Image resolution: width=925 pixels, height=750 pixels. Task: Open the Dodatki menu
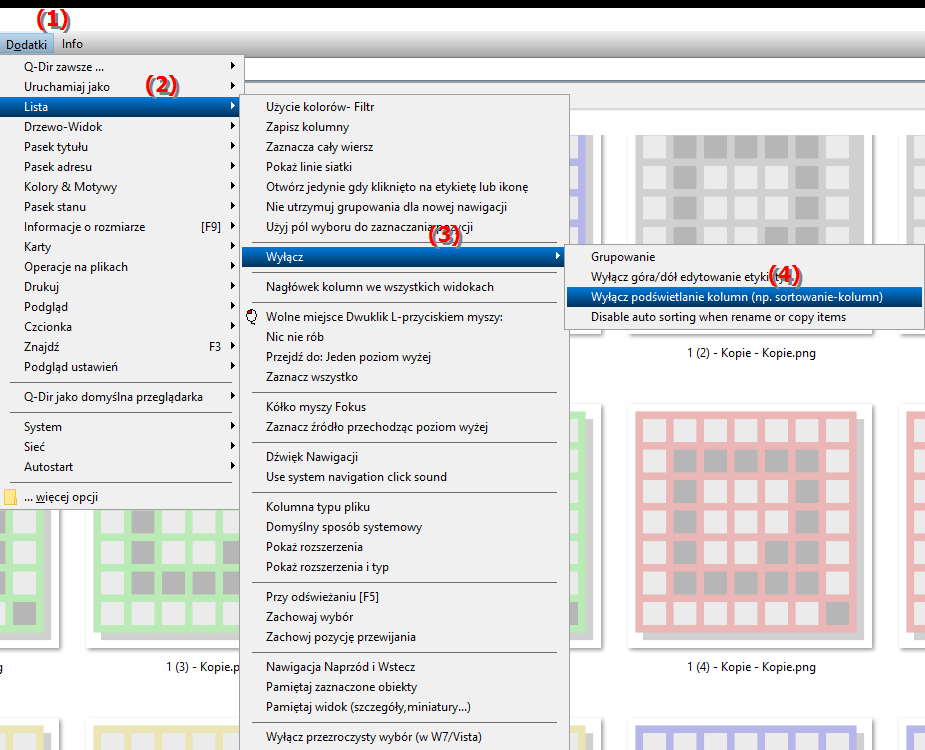[x=27, y=44]
